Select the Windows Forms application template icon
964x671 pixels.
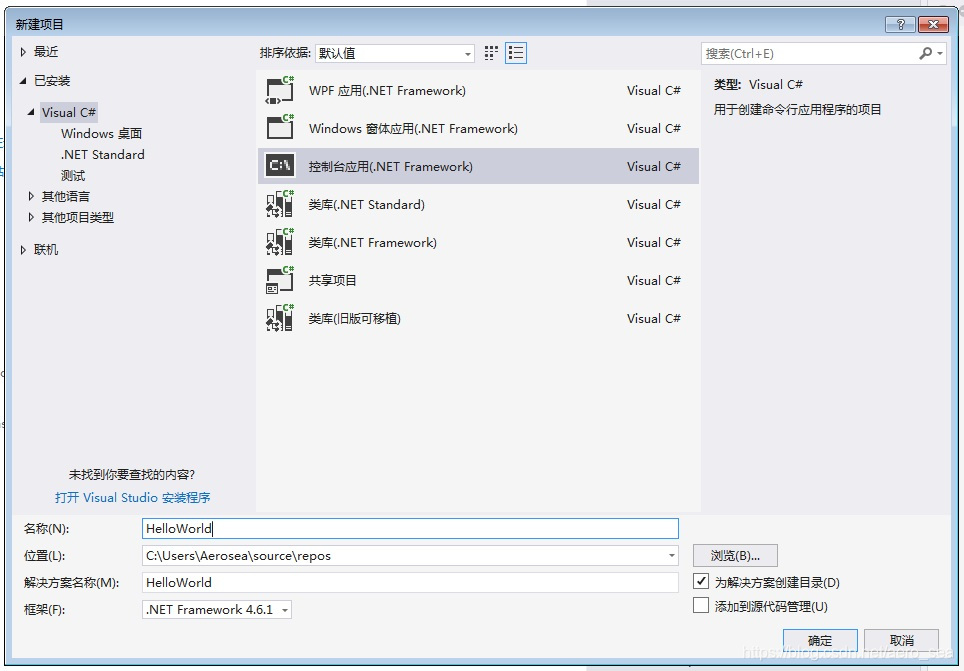(x=280, y=128)
